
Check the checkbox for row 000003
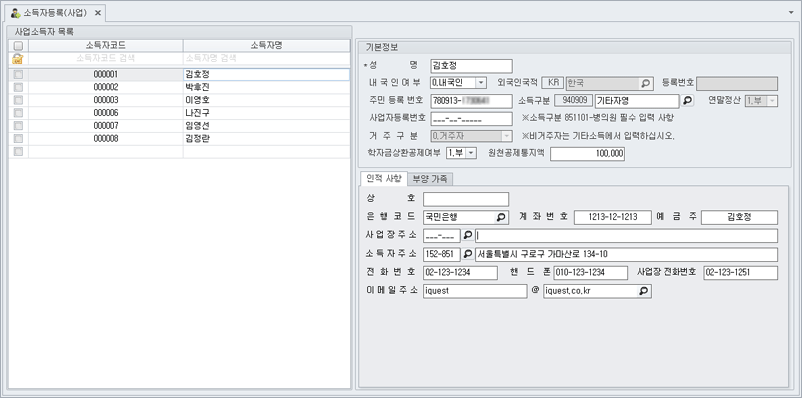[x=18, y=100]
